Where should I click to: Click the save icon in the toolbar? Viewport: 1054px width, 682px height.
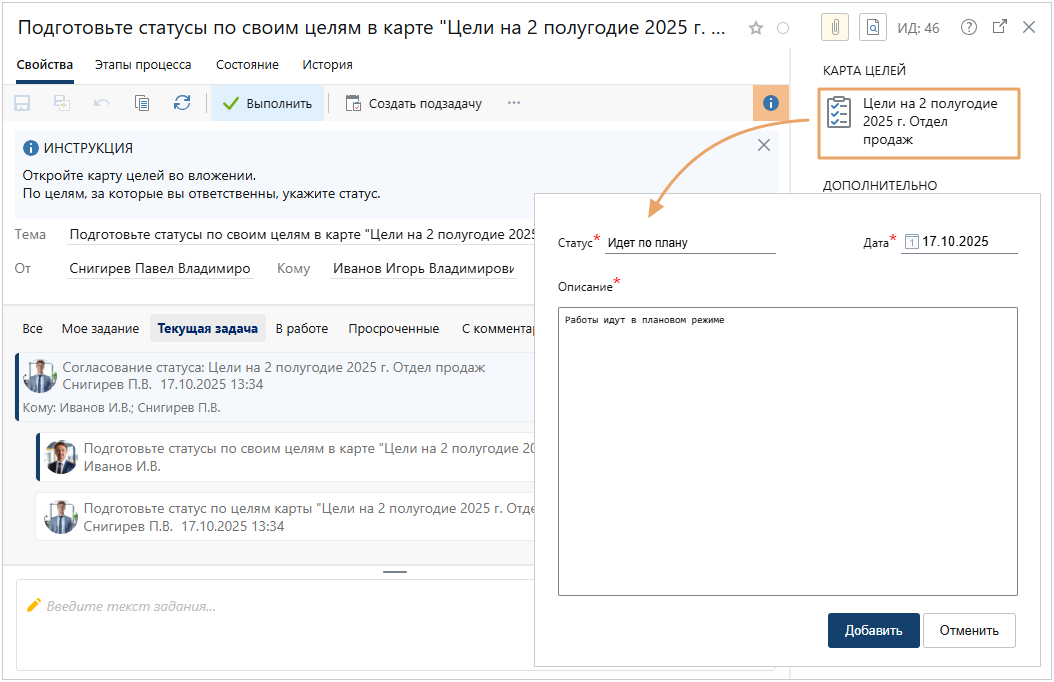click(22, 103)
